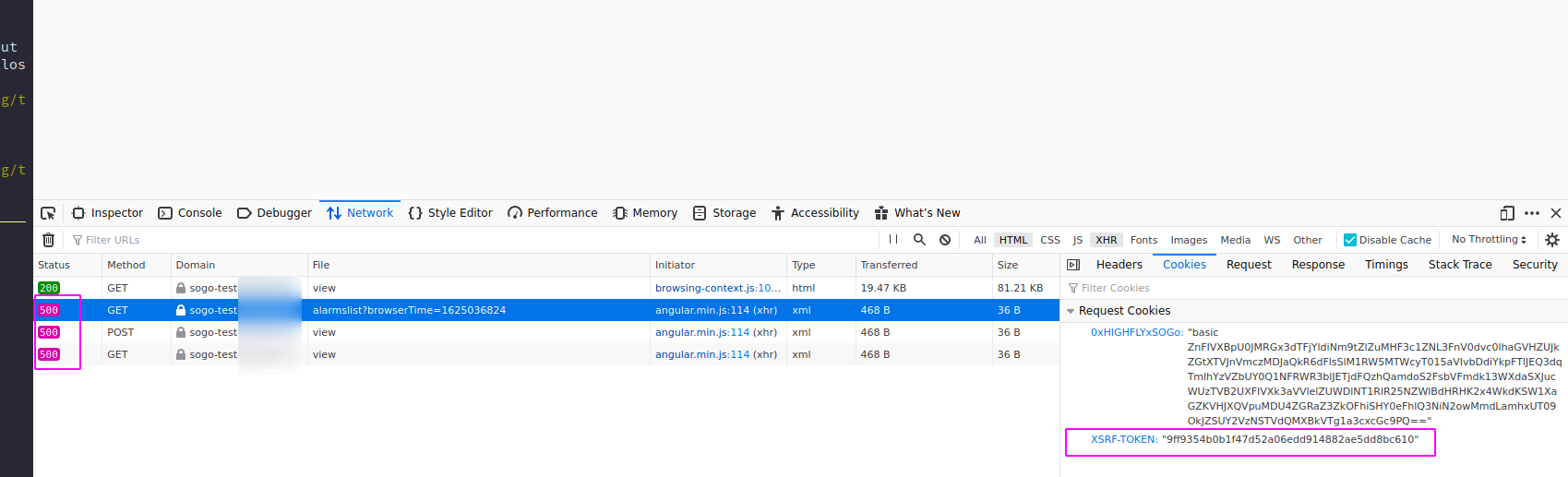Pause network recording
Image resolution: width=1568 pixels, height=477 pixels.
click(892, 240)
